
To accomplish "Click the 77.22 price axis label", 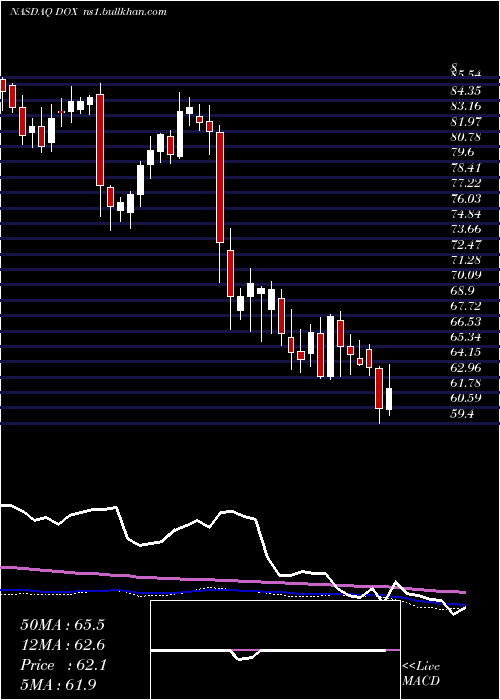I will [x=466, y=183].
